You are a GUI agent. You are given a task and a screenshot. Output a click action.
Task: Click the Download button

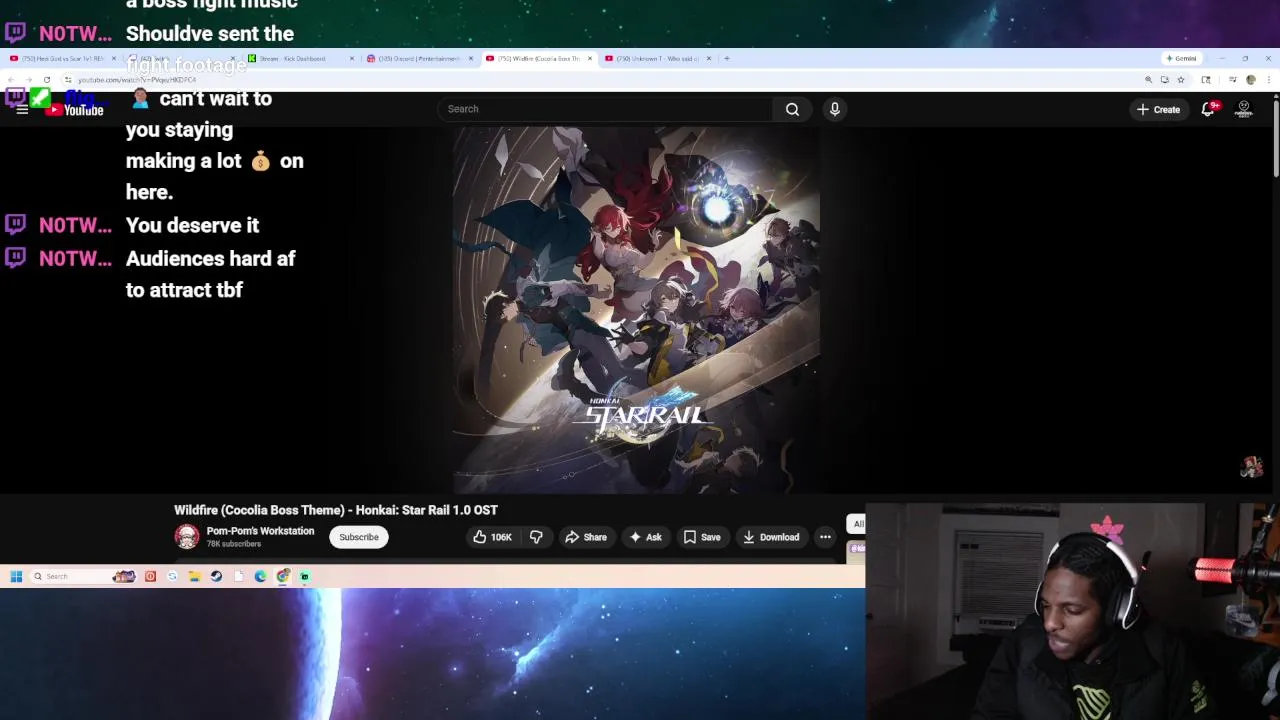pos(771,537)
